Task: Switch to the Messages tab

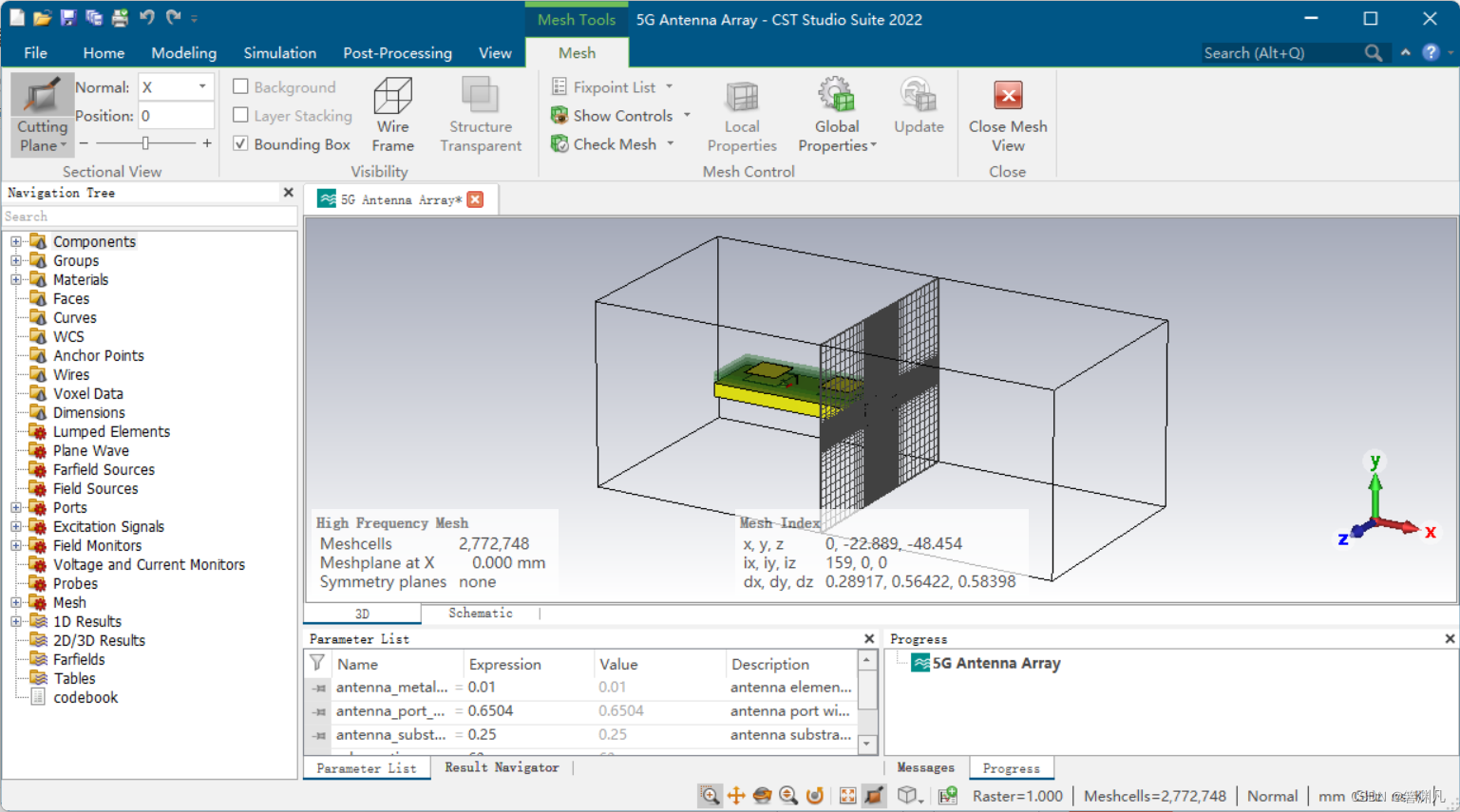Action: 925,767
